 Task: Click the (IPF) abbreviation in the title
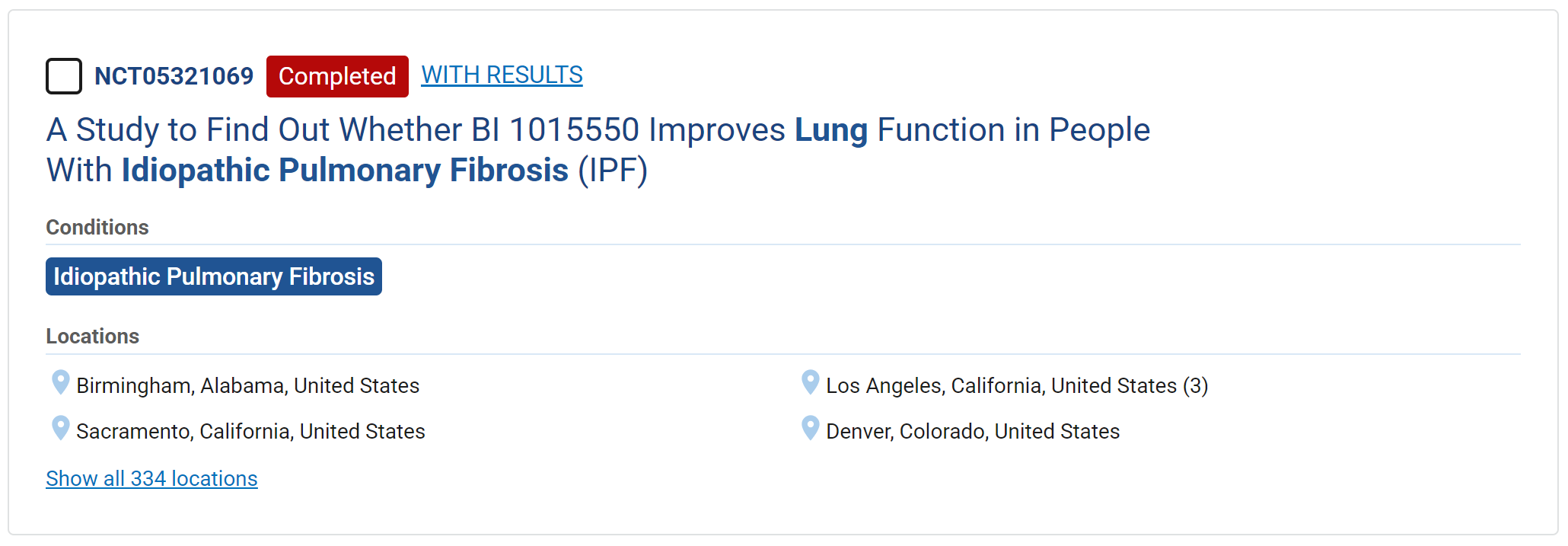point(613,170)
